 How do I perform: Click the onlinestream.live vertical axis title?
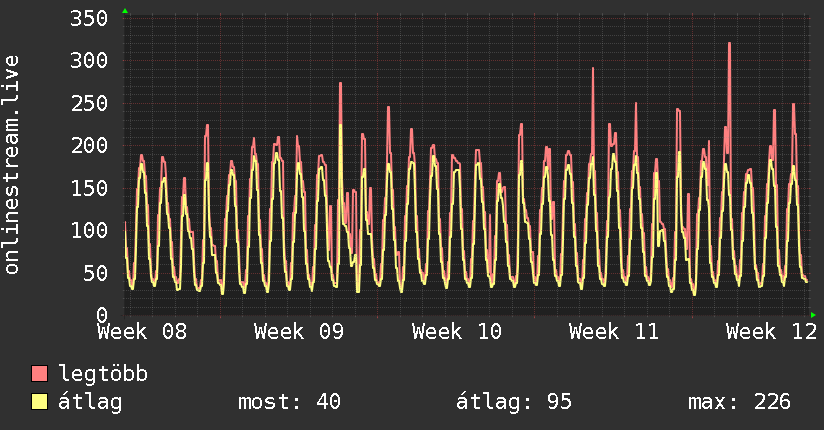click(12, 165)
